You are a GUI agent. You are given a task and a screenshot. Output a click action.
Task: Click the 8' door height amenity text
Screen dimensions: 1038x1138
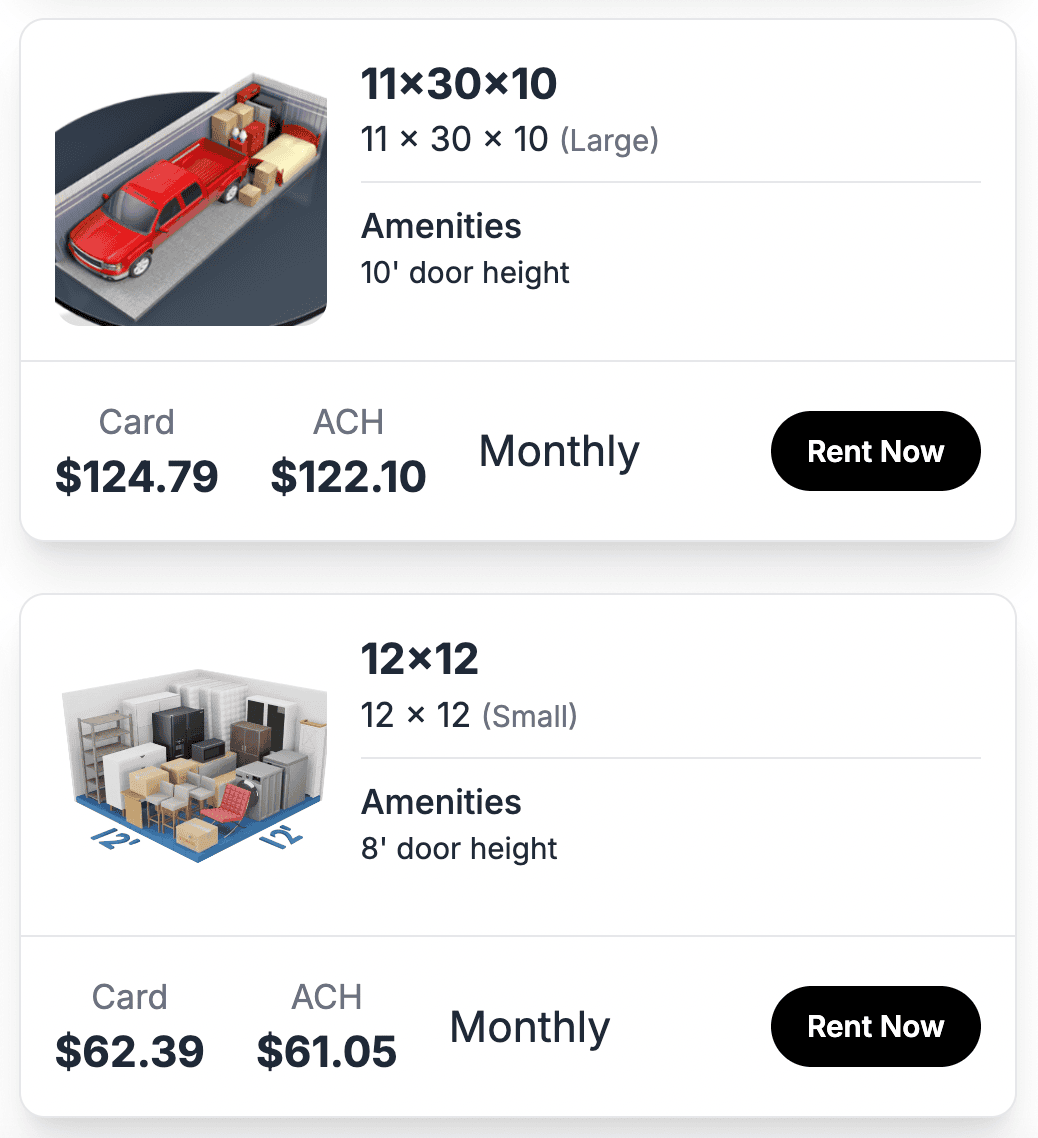458,848
